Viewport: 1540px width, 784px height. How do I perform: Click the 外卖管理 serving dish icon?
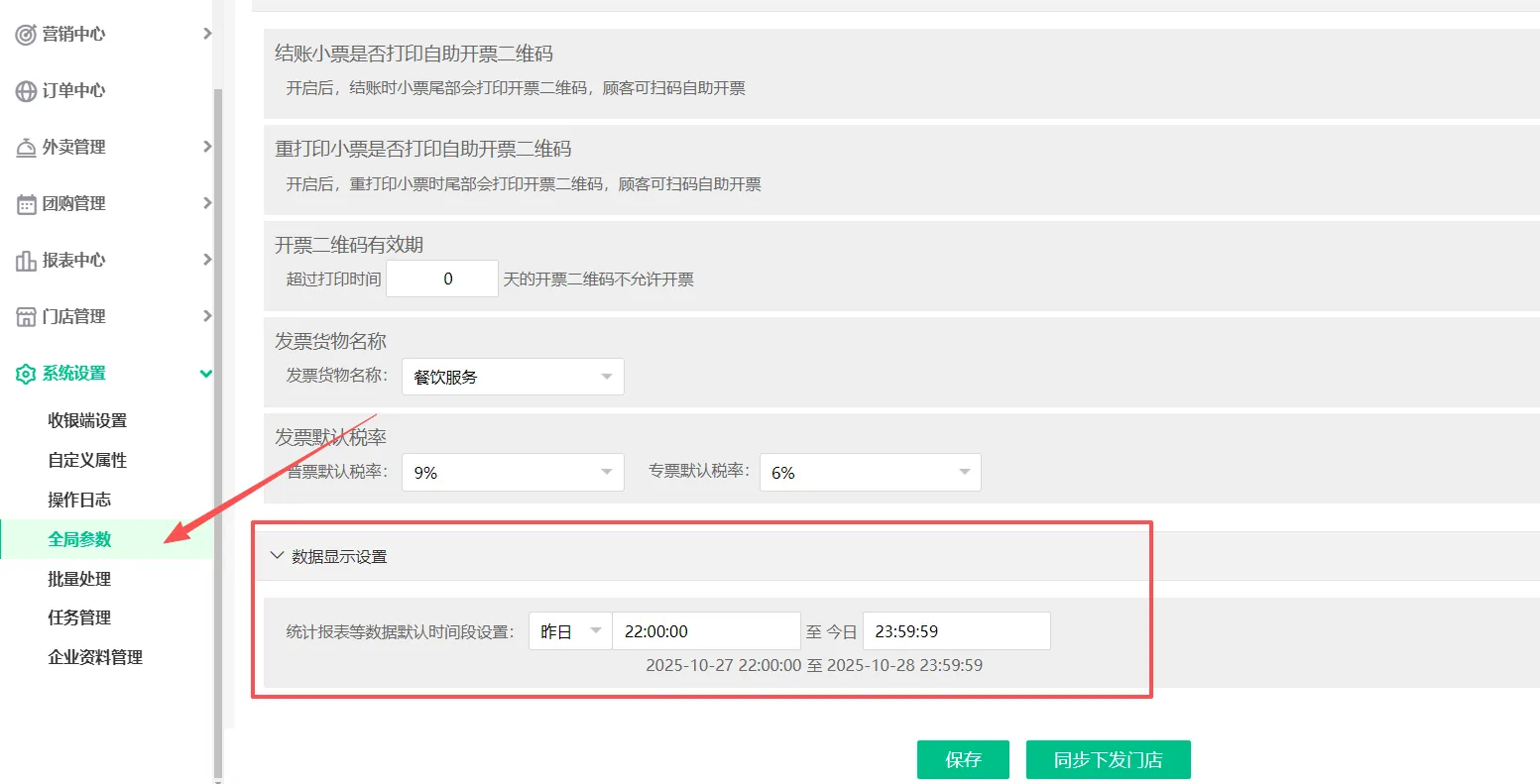(x=26, y=148)
